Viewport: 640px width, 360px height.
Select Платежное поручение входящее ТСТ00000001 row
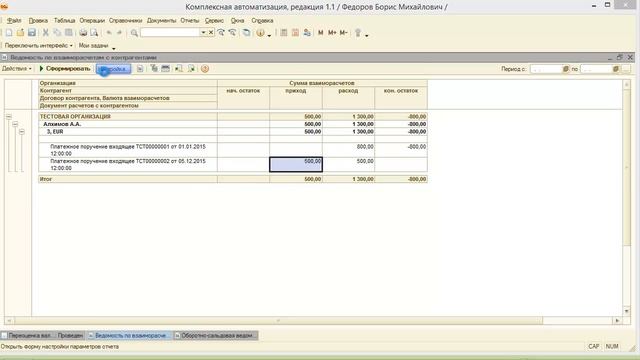pyautogui.click(x=128, y=150)
